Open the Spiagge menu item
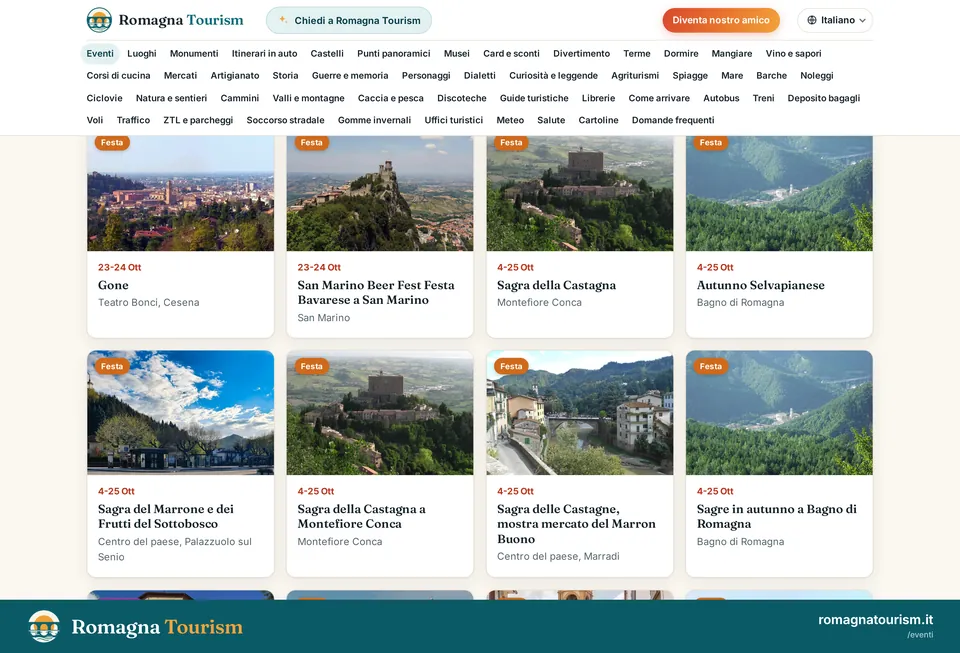 coord(690,76)
